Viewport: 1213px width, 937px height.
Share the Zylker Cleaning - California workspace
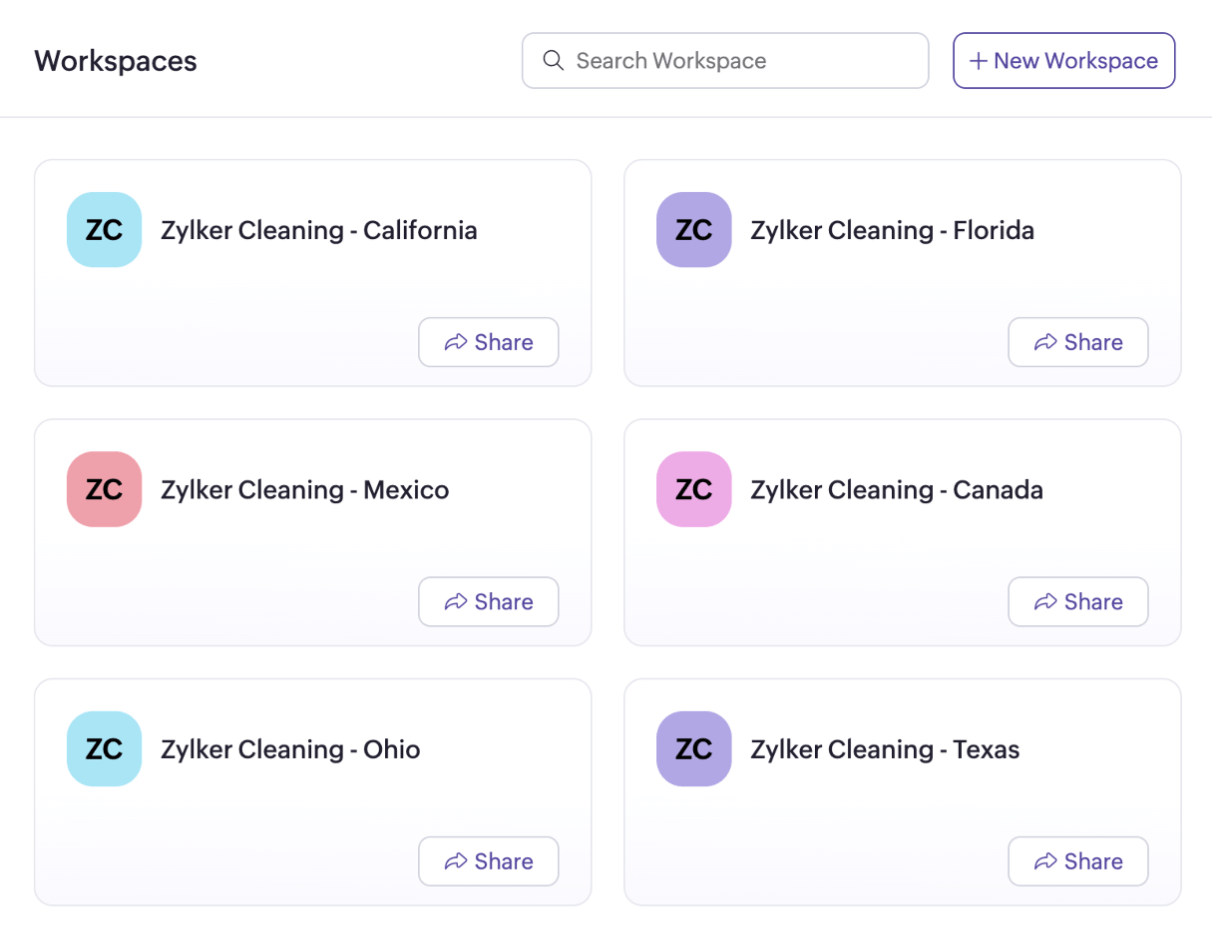point(488,342)
